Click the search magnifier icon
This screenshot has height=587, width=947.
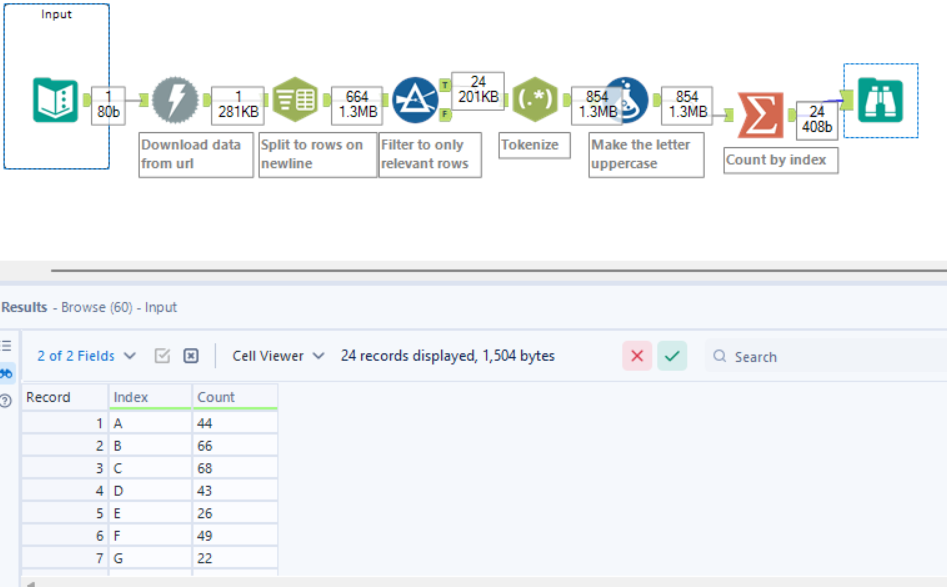point(719,356)
